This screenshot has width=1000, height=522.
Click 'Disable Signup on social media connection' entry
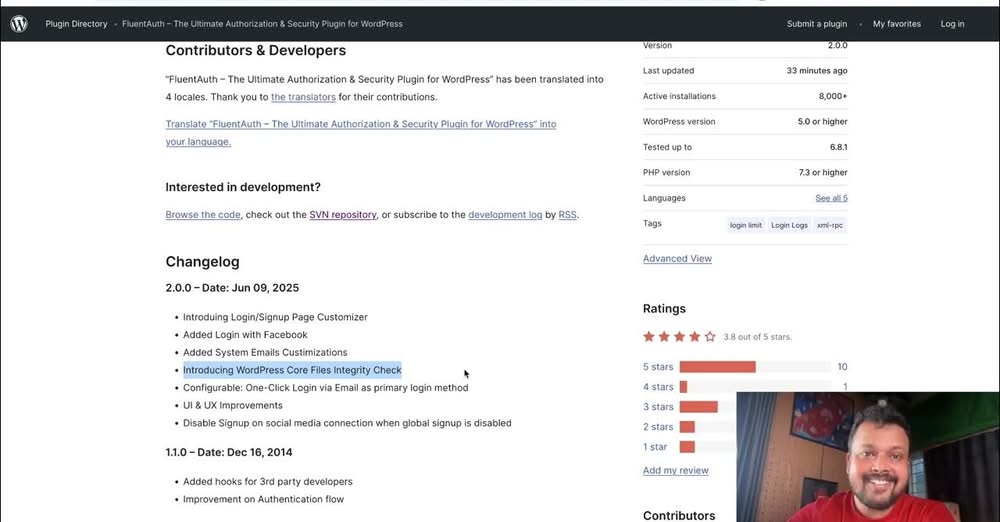point(347,423)
